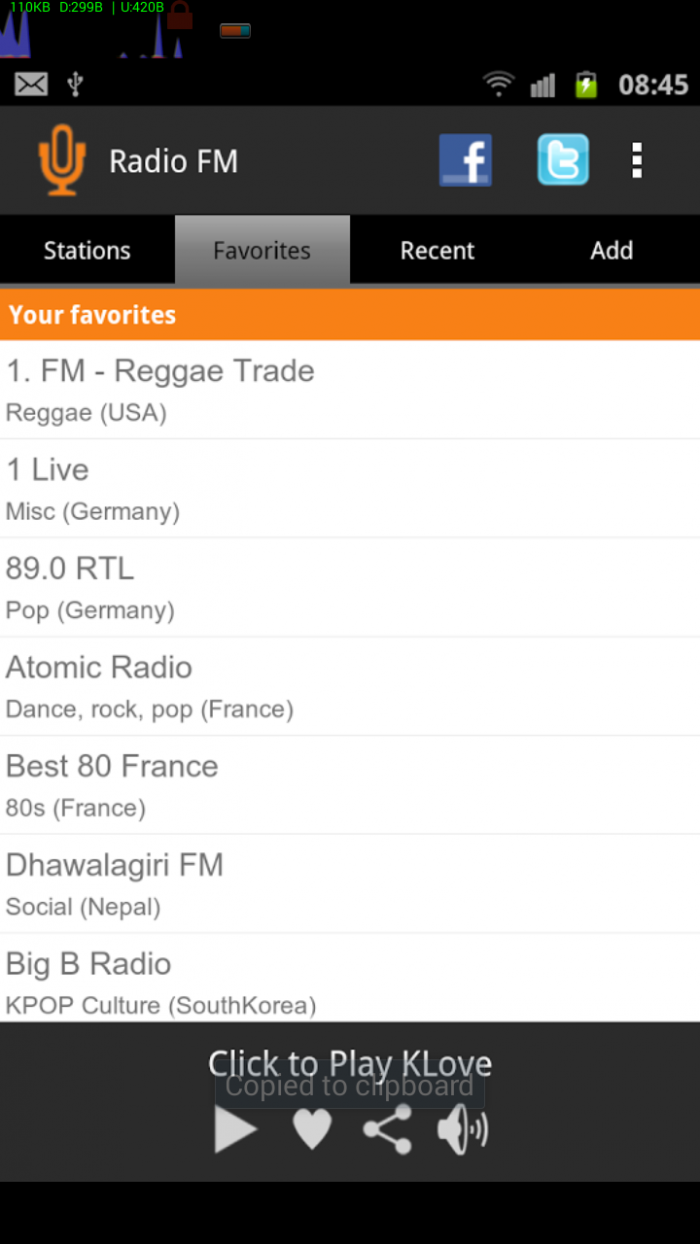The height and width of the screenshot is (1244, 700).
Task: Open the mail notification icon
Action: pyautogui.click(x=31, y=85)
